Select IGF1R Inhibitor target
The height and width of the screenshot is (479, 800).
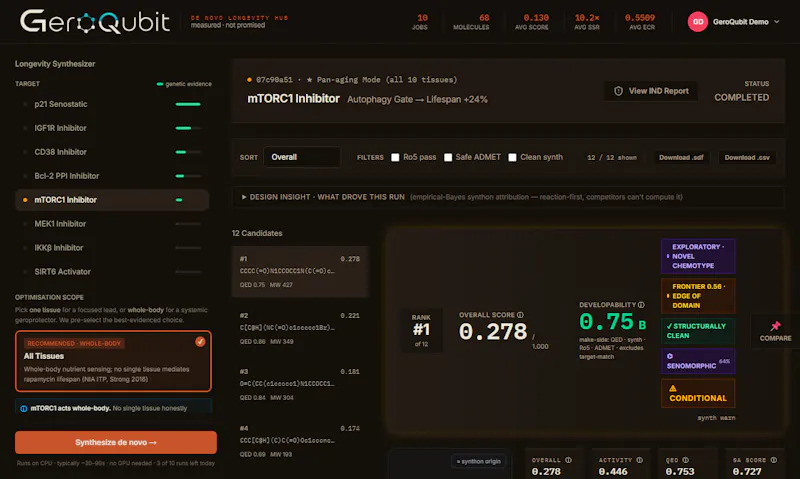(112, 128)
